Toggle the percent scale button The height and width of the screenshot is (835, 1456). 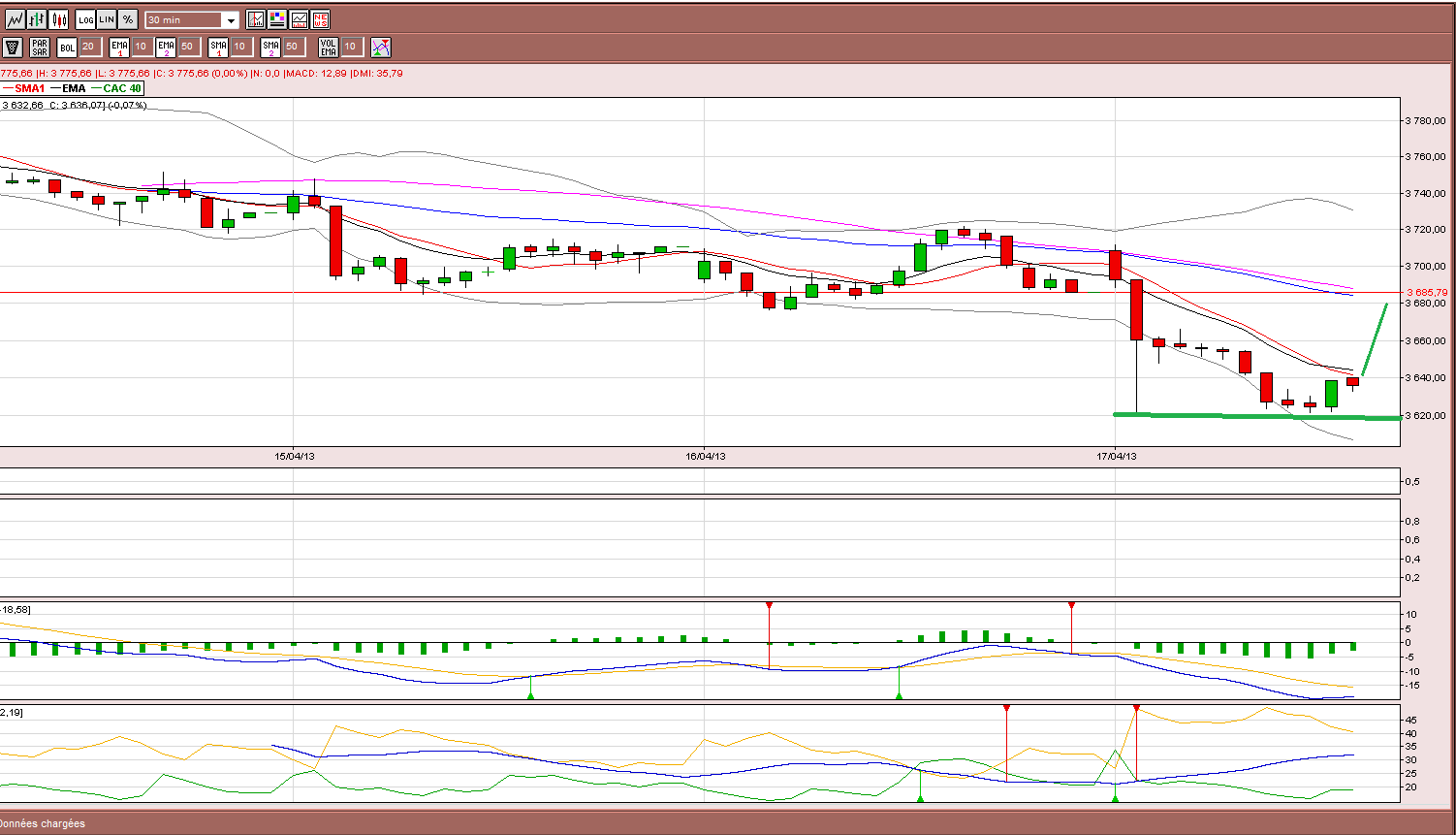[128, 19]
